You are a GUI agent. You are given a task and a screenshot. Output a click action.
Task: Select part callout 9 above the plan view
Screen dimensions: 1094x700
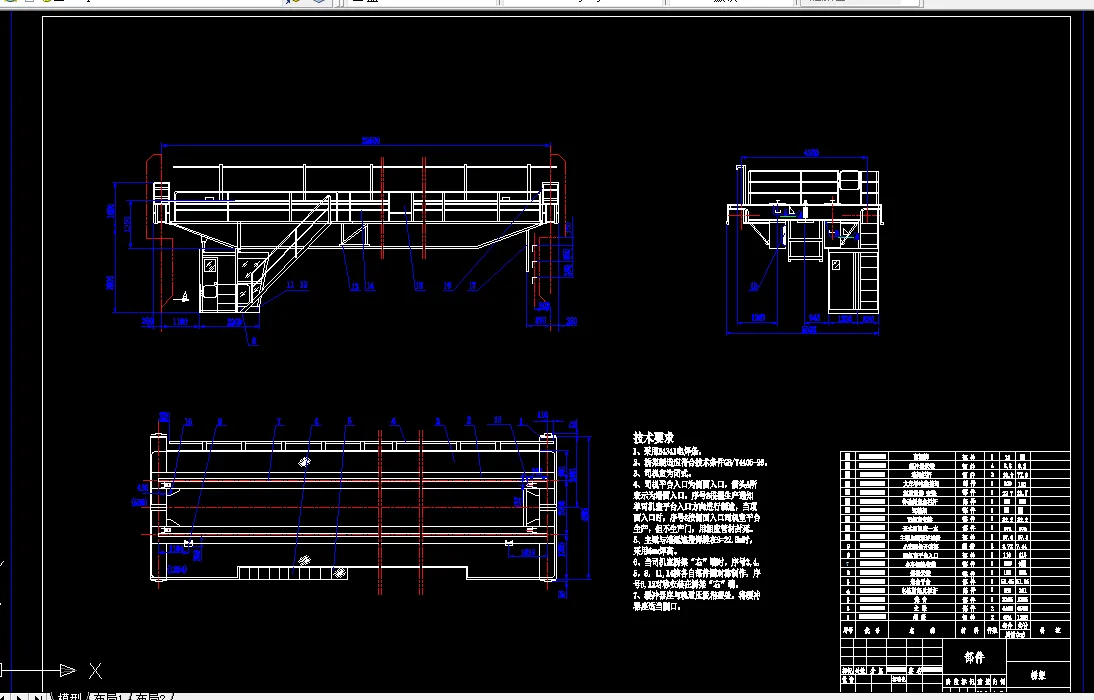[220, 422]
